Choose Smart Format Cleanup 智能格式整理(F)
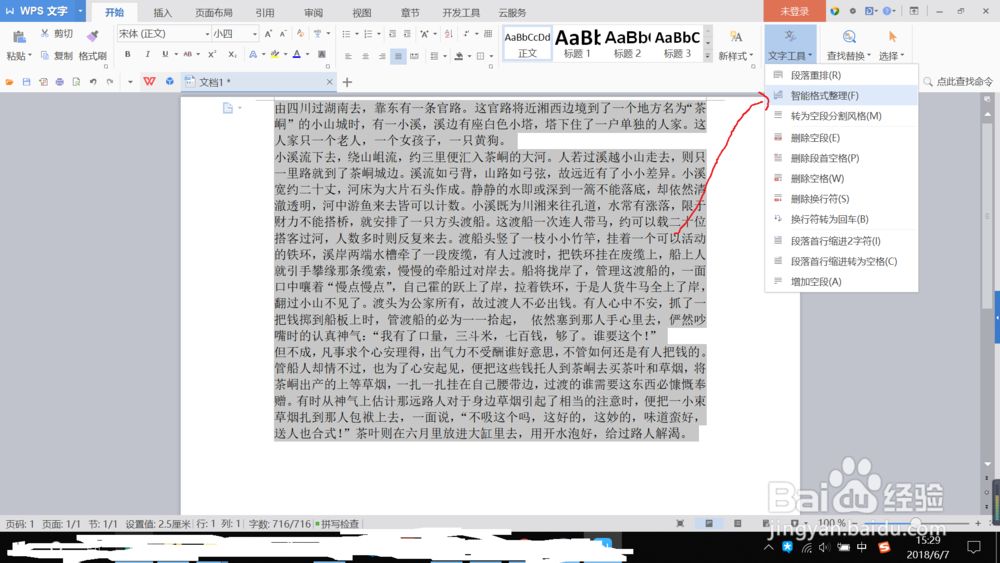Viewport: 1000px width, 563px height. click(842, 96)
